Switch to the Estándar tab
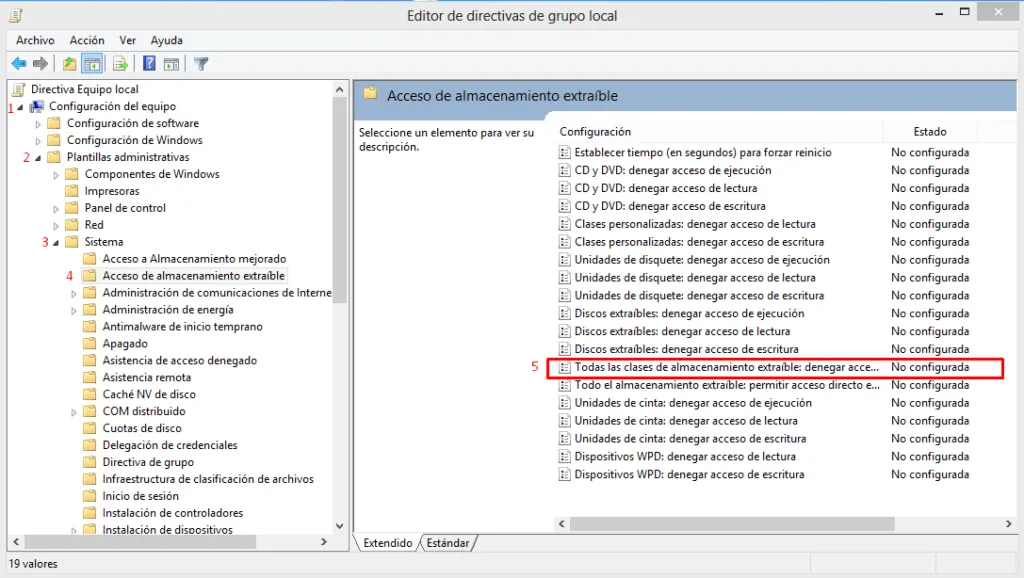 pos(448,543)
